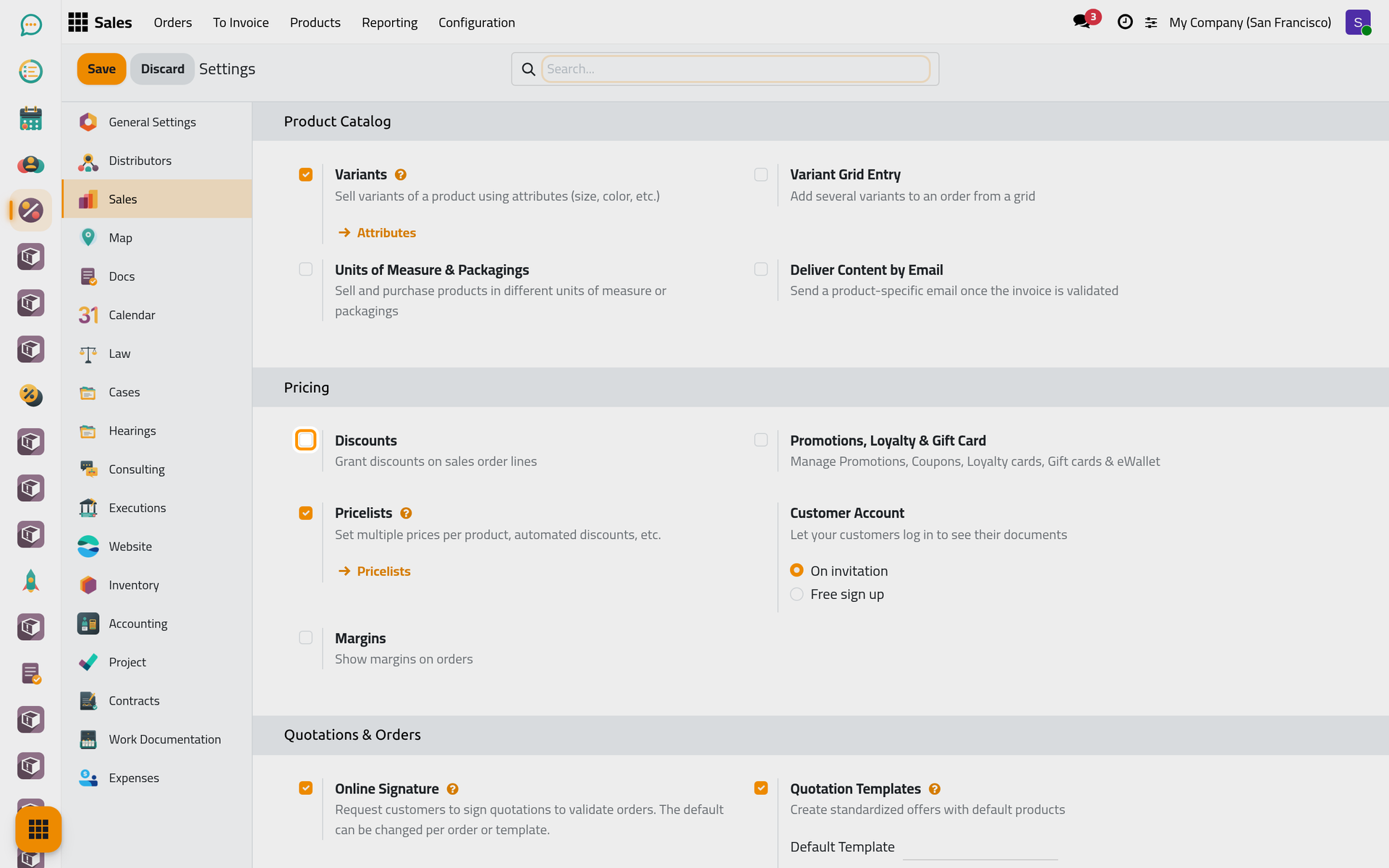
Task: Follow the Attributes link
Action: click(x=377, y=233)
